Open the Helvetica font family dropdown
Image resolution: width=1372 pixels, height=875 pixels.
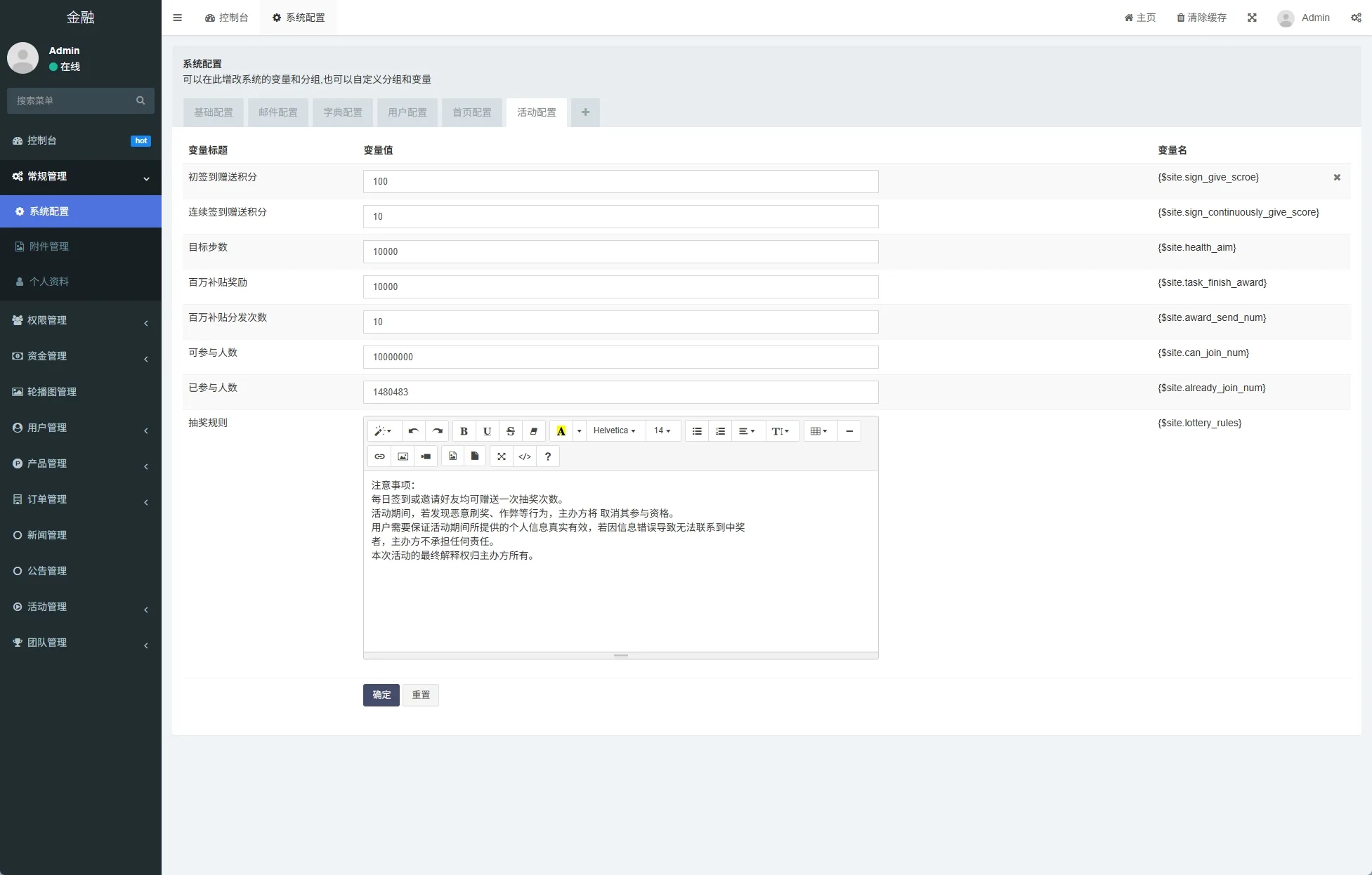click(x=614, y=431)
